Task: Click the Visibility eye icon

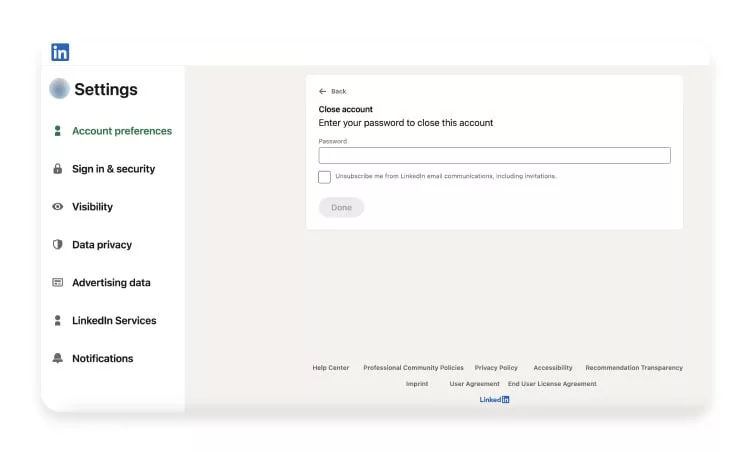Action: 58,207
